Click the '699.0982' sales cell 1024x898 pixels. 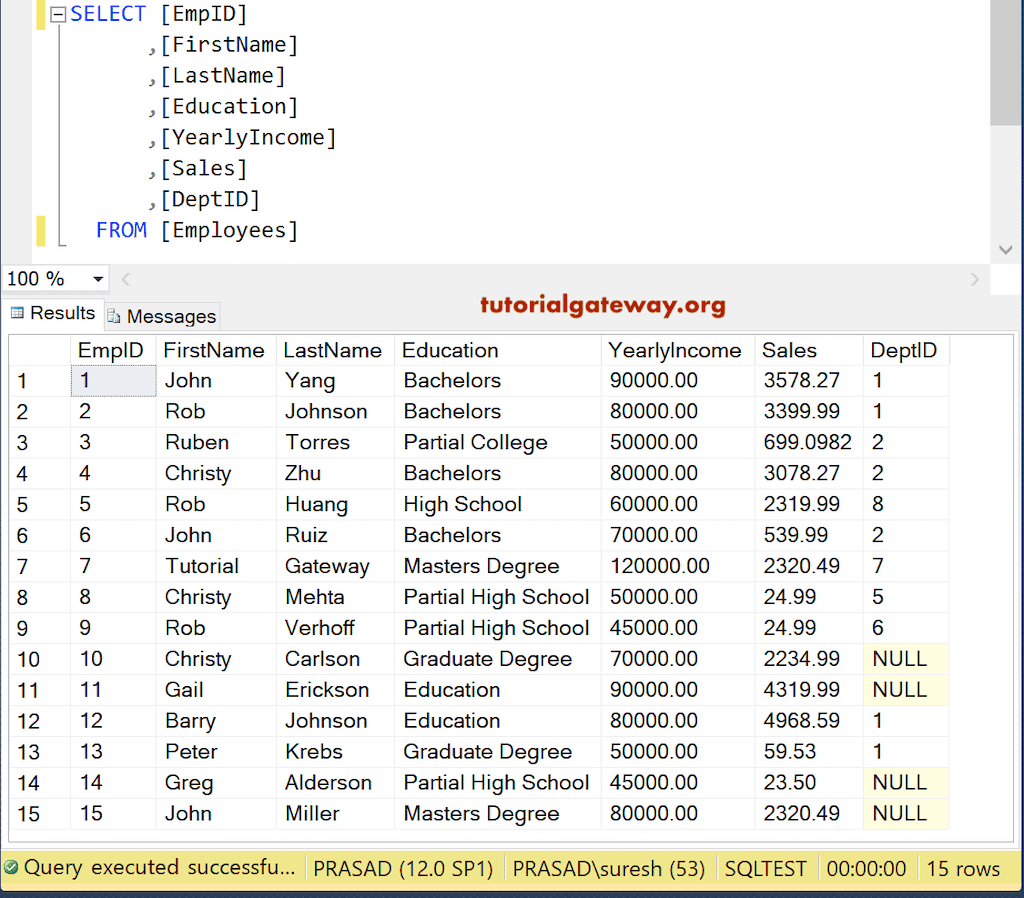(809, 443)
